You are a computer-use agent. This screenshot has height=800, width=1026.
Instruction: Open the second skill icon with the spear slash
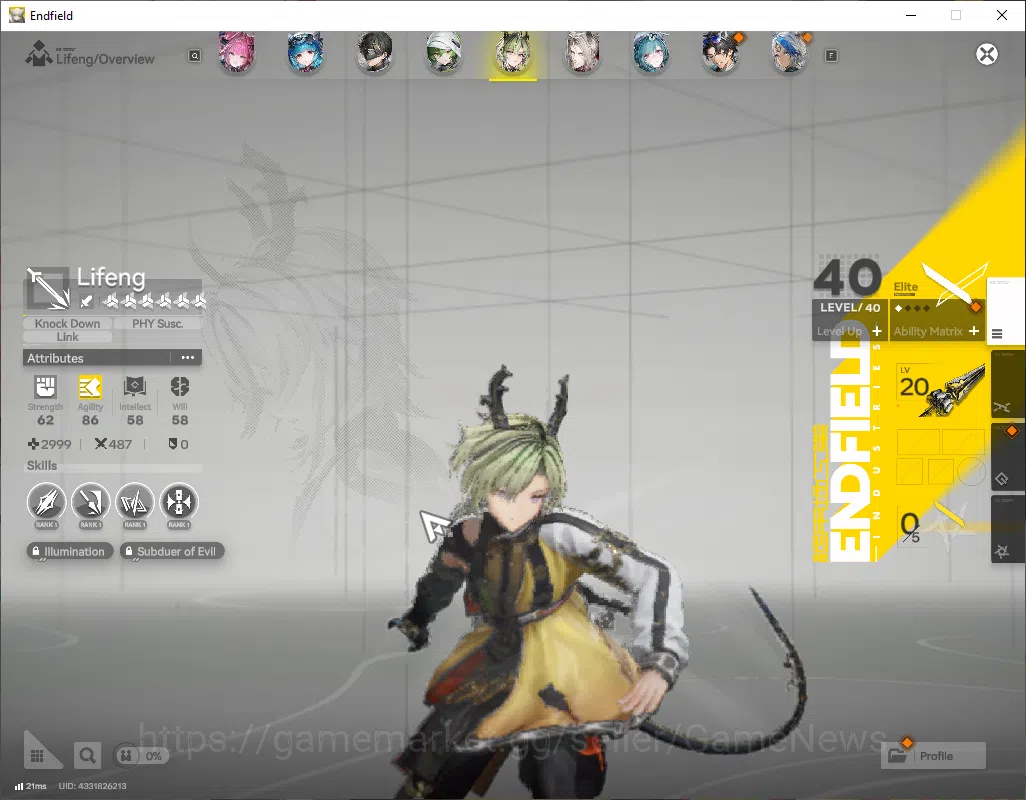tap(90, 502)
